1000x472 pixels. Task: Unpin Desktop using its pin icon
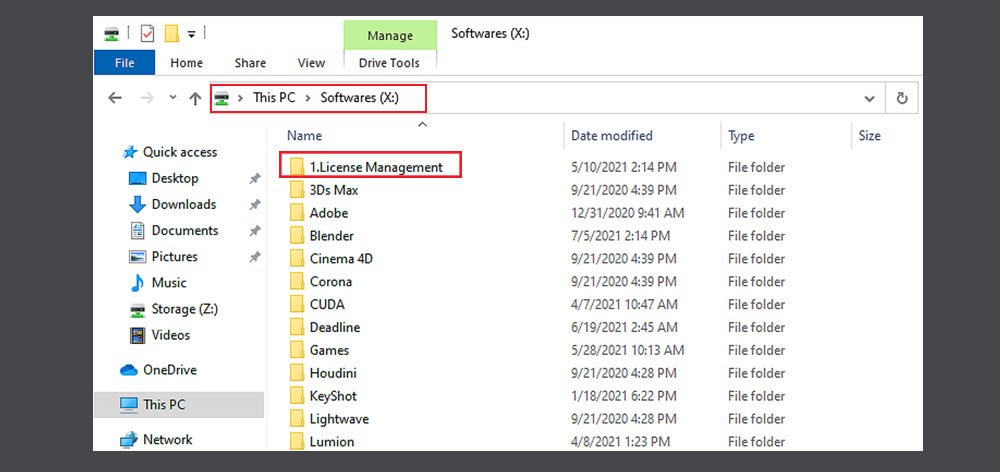pyautogui.click(x=254, y=179)
